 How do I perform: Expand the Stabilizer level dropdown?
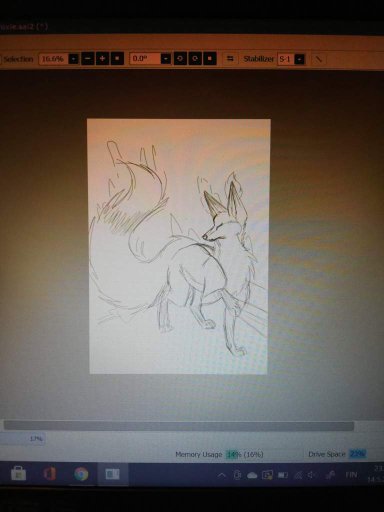coord(300,59)
